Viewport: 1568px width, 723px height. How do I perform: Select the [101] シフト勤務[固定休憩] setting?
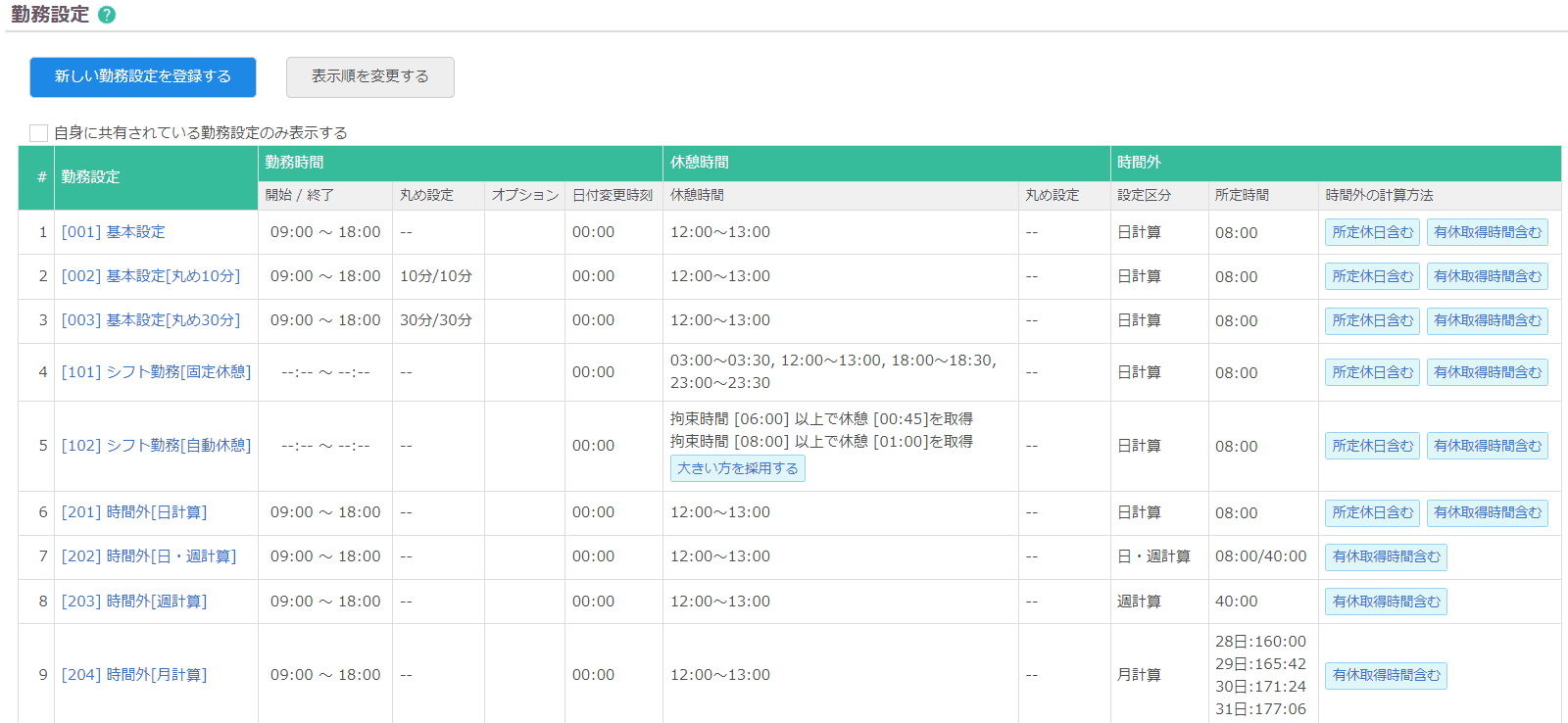[156, 372]
